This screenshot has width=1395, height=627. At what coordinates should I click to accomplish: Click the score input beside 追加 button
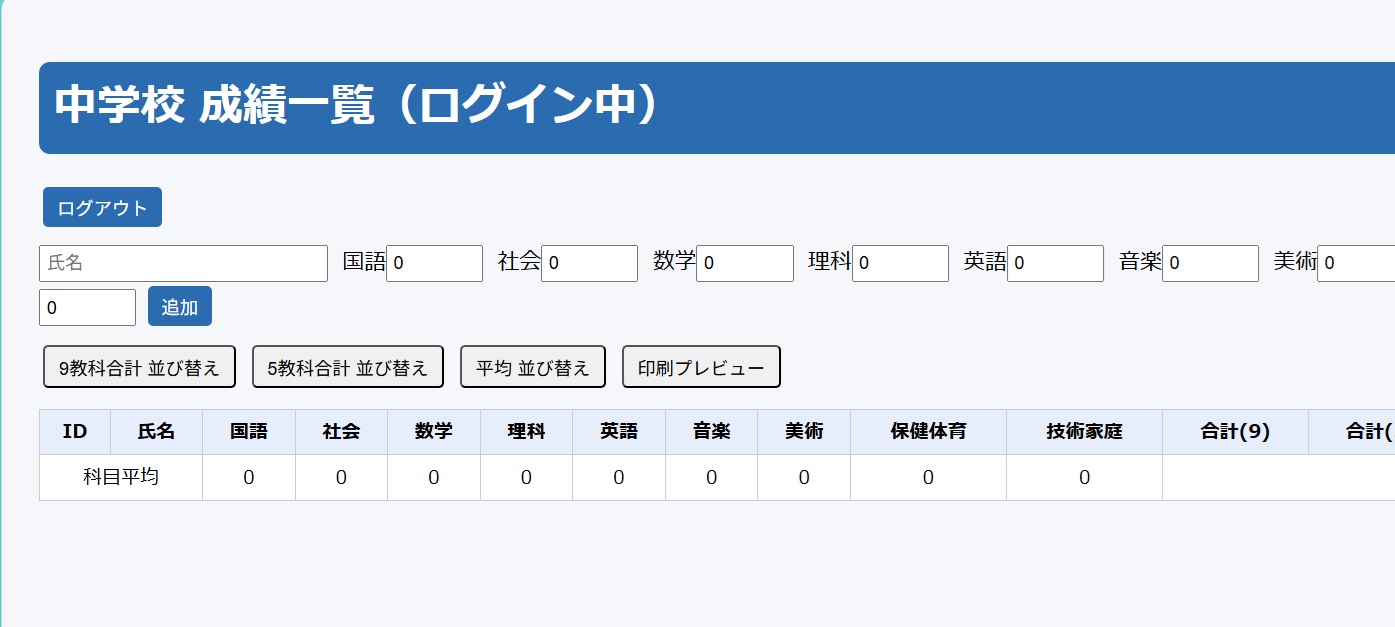coord(87,308)
